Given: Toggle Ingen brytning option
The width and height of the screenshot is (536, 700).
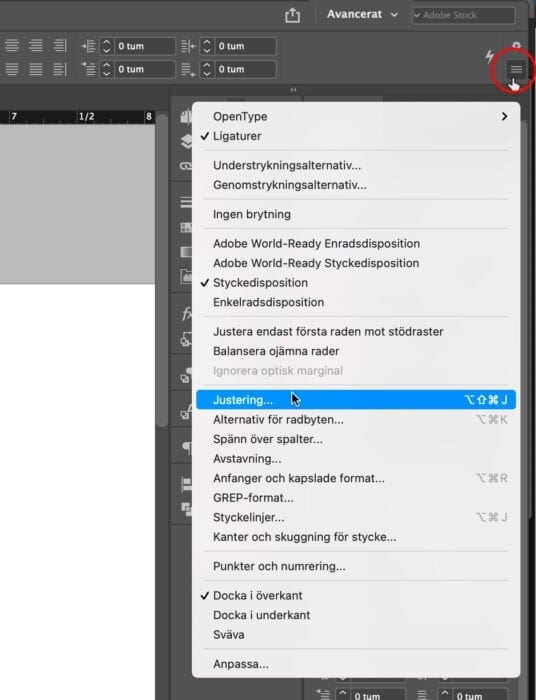Looking at the screenshot, I should 356,214.
